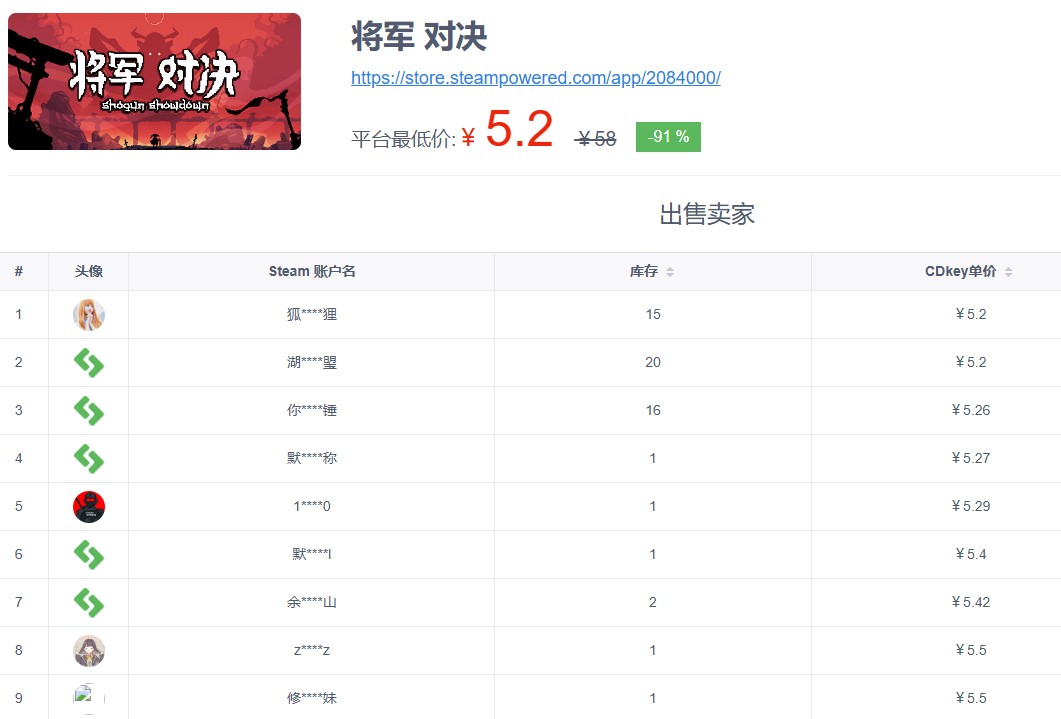Click the green avatar of seller 余****山
1061x719 pixels.
[x=89, y=603]
